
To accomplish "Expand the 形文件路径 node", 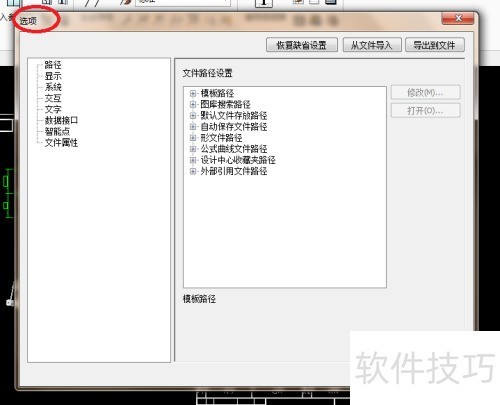I will (193, 138).
